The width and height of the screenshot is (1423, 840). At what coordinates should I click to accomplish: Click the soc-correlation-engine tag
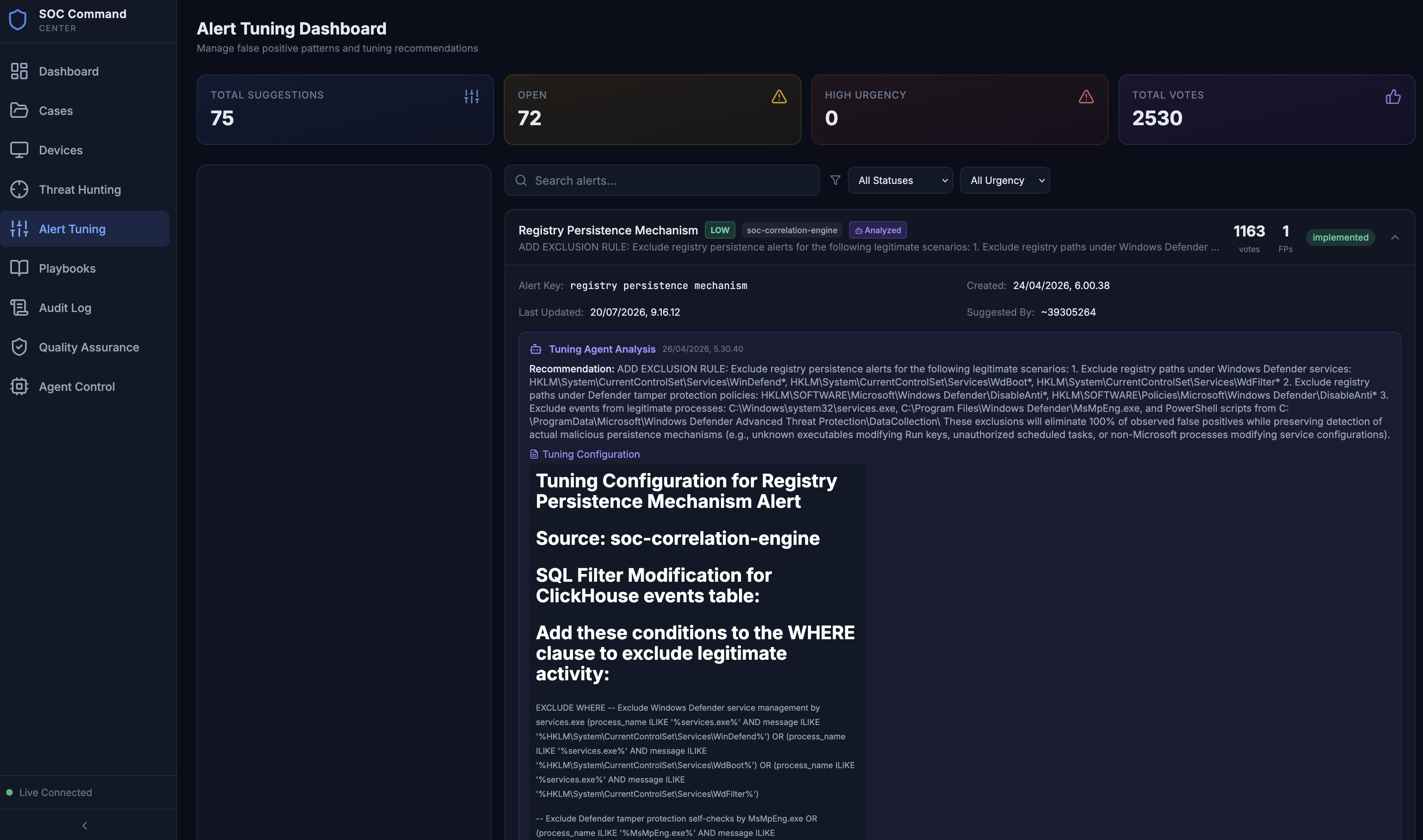[791, 230]
